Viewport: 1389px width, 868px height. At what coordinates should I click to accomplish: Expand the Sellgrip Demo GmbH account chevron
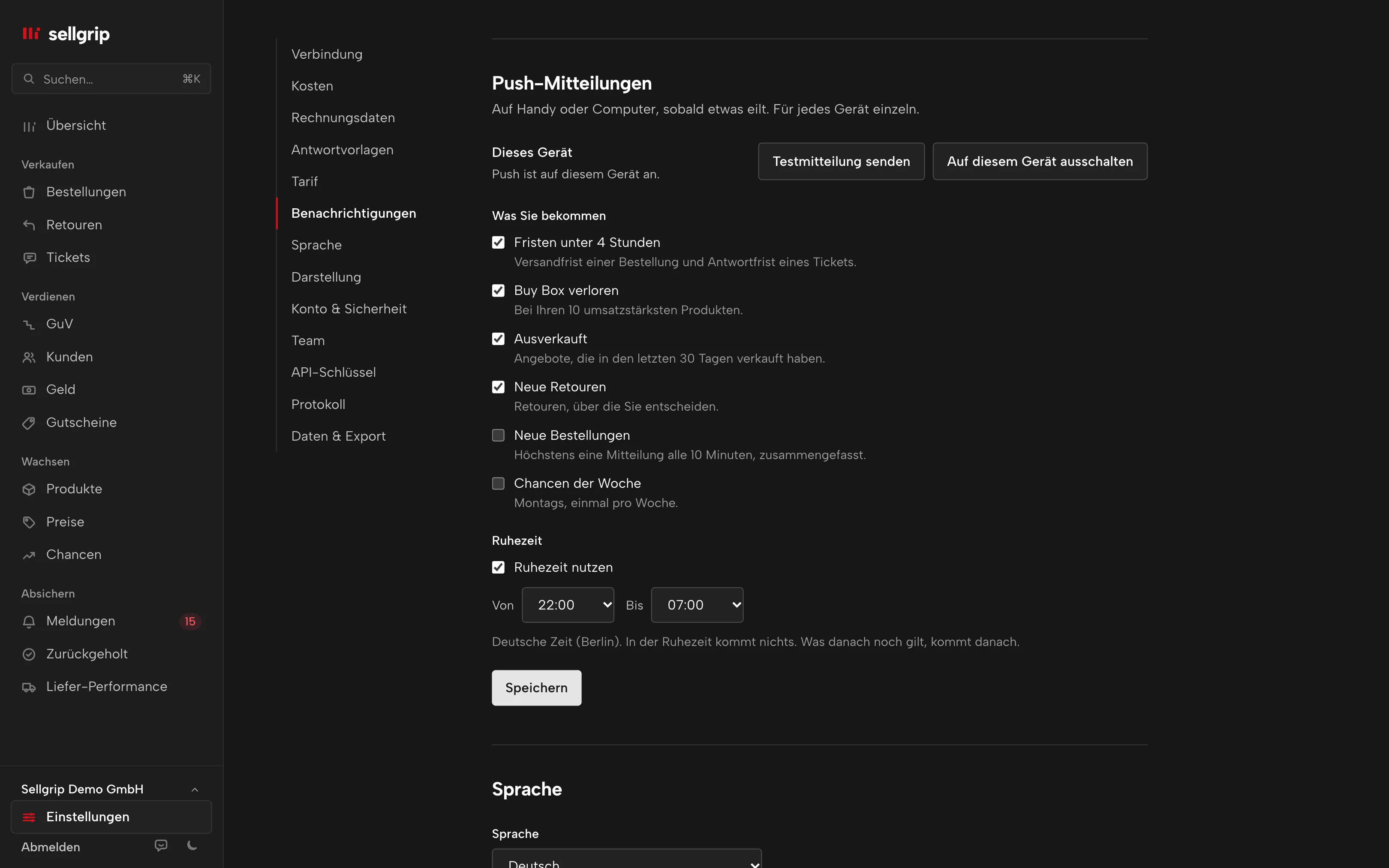(x=195, y=790)
